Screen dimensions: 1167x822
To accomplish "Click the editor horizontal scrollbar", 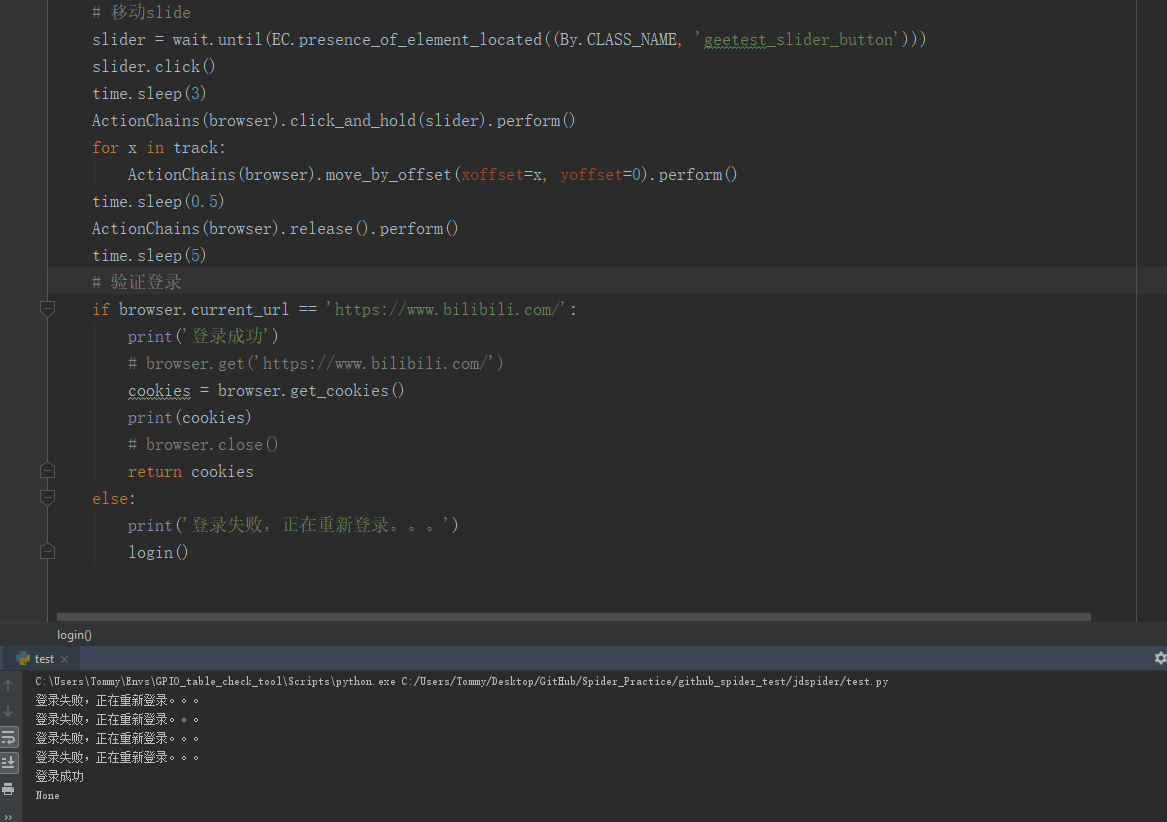I will click(574, 616).
